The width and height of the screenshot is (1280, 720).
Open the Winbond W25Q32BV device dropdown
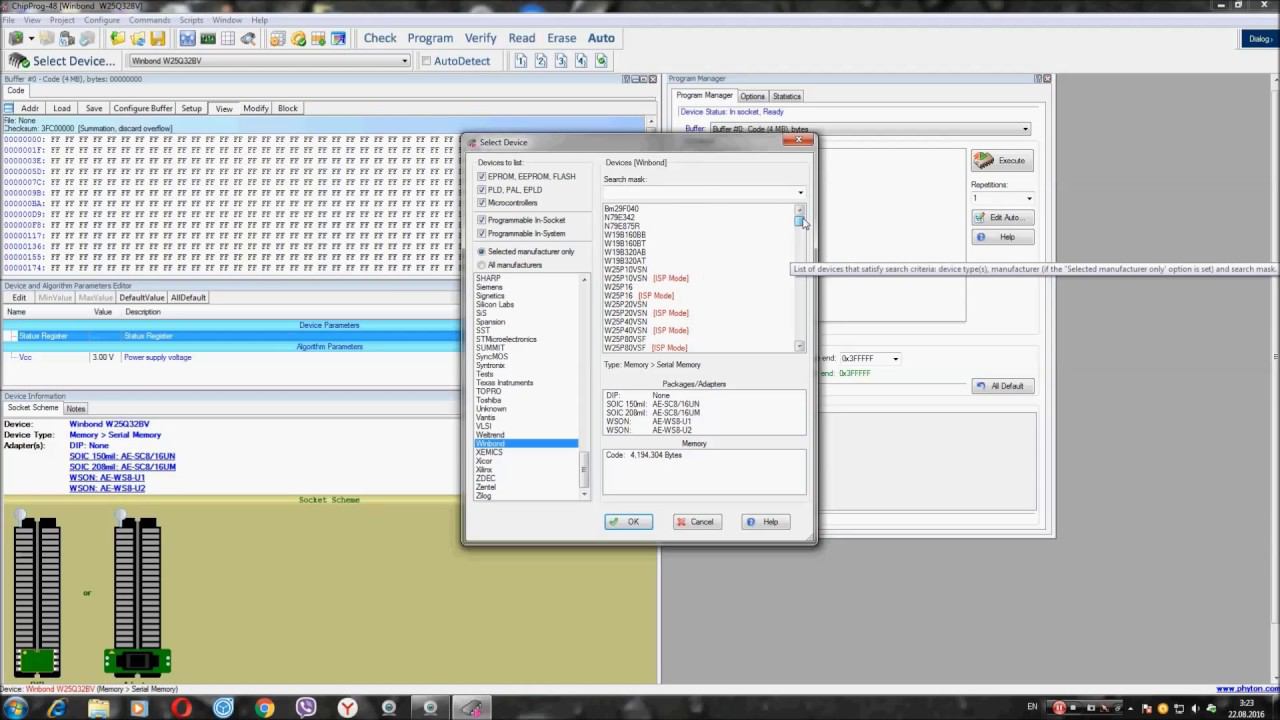[404, 61]
